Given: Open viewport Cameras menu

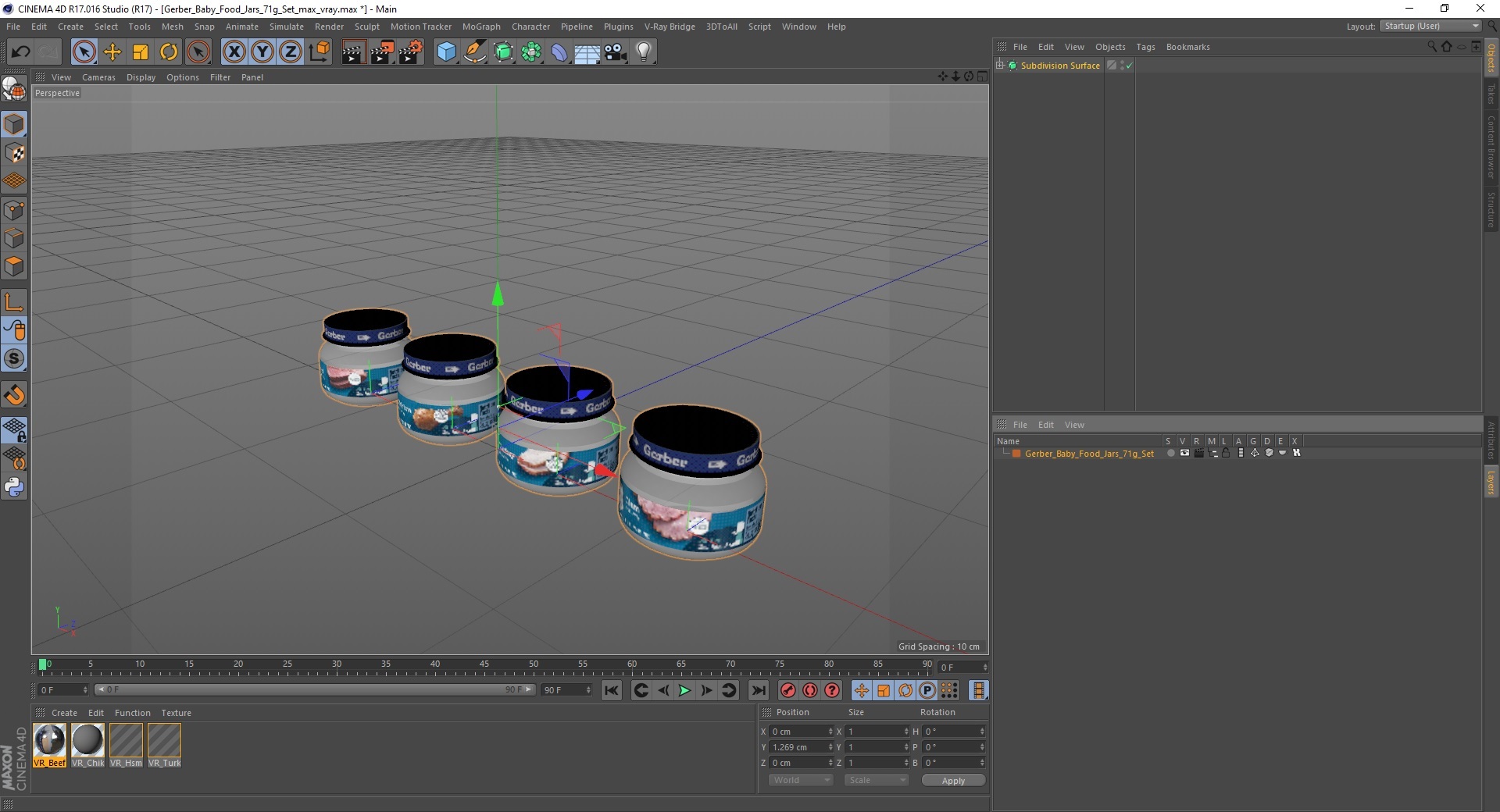Looking at the screenshot, I should [x=98, y=77].
